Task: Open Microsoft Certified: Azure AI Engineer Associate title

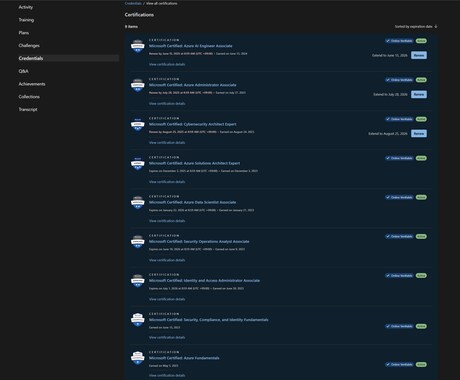Action: (191, 46)
